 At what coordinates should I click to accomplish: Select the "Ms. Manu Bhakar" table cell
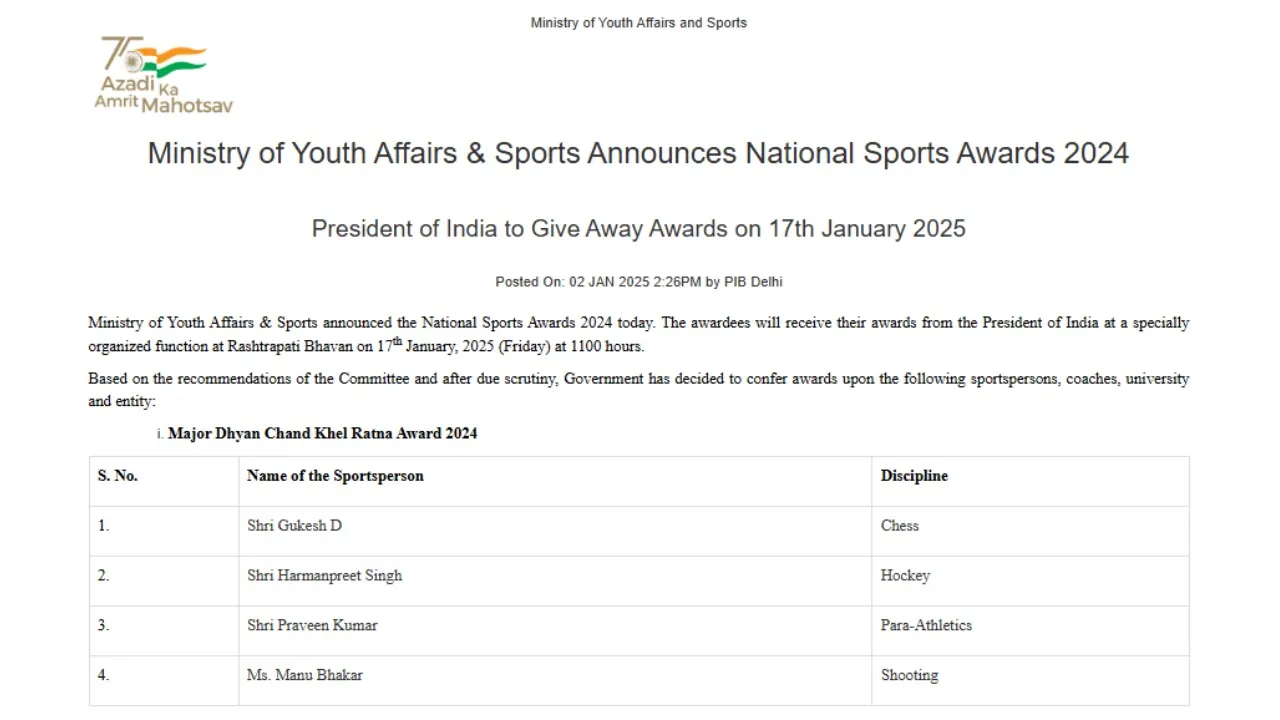tap(304, 676)
